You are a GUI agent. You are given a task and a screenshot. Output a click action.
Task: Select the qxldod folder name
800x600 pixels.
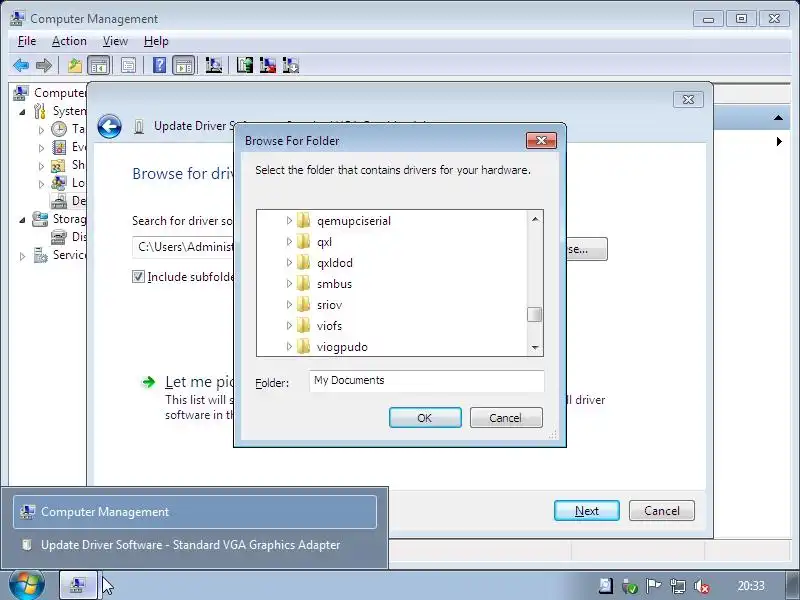tap(335, 263)
